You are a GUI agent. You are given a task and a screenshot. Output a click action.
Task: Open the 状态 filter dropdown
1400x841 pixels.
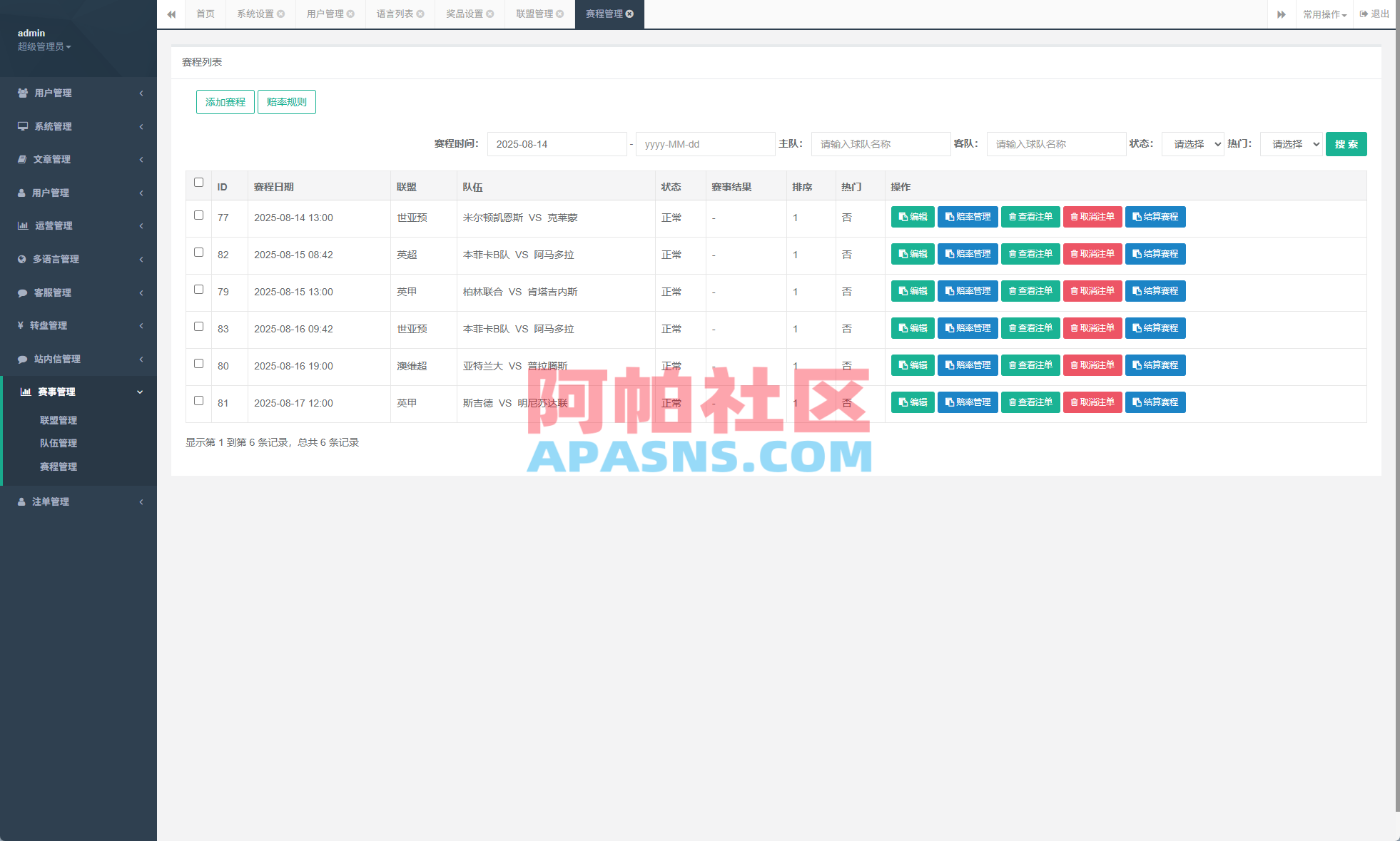click(x=1192, y=143)
